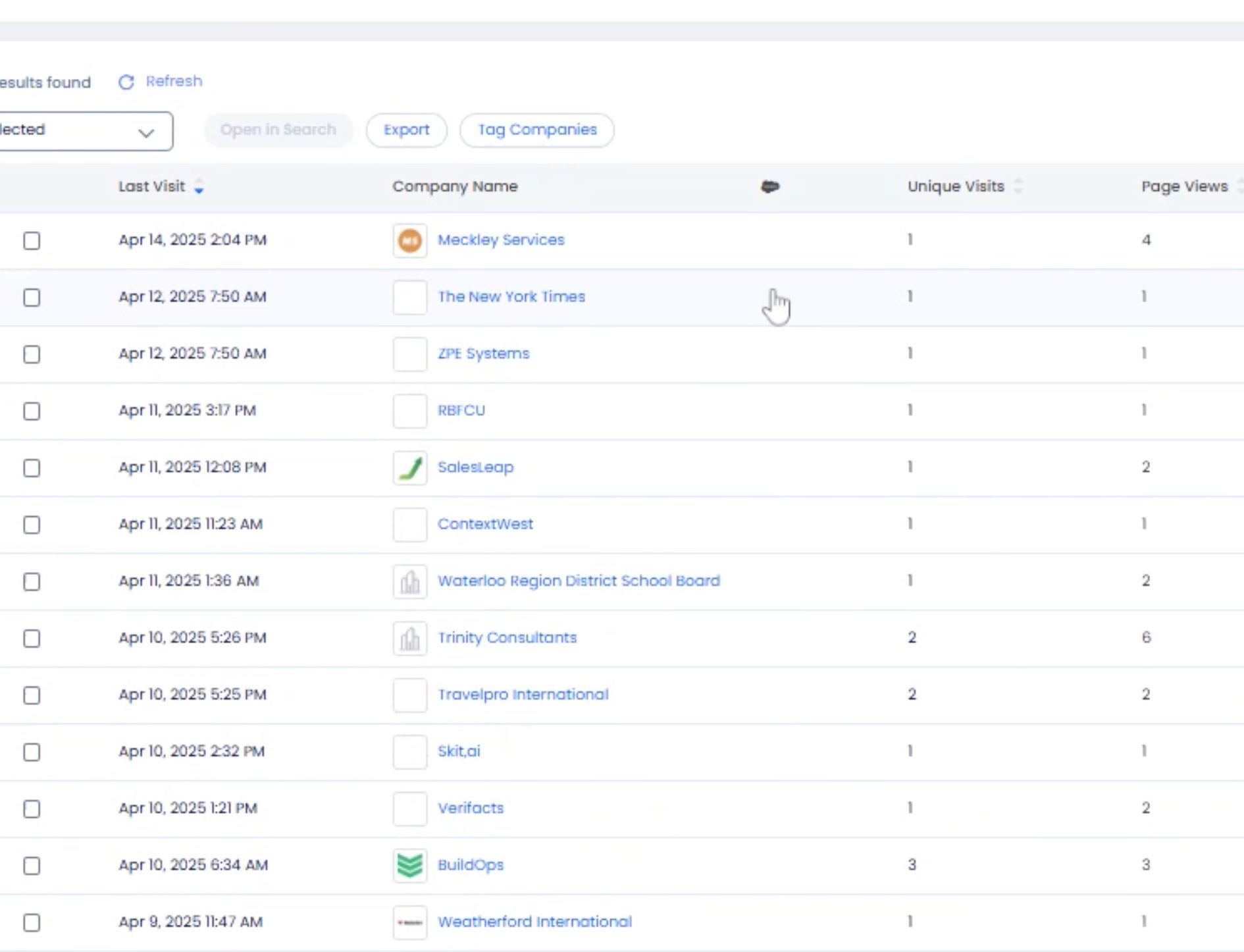Check the ContextWest row checkbox
Screen dimensions: 1244x952
click(x=32, y=525)
